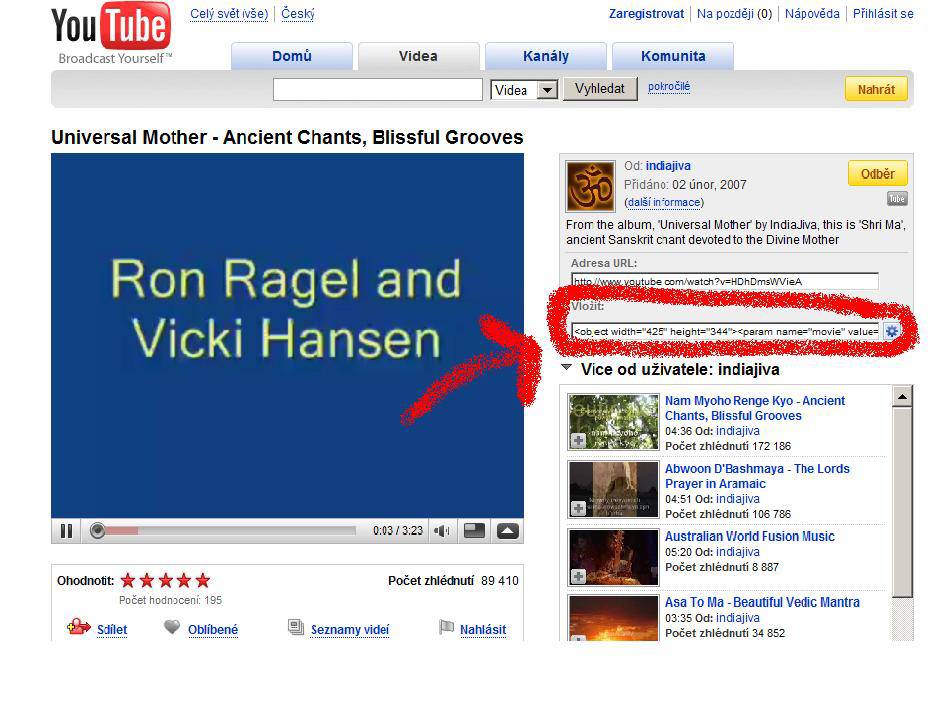This screenshot has width=935, height=728.
Task: Expand the další informace description link
Action: [x=664, y=202]
